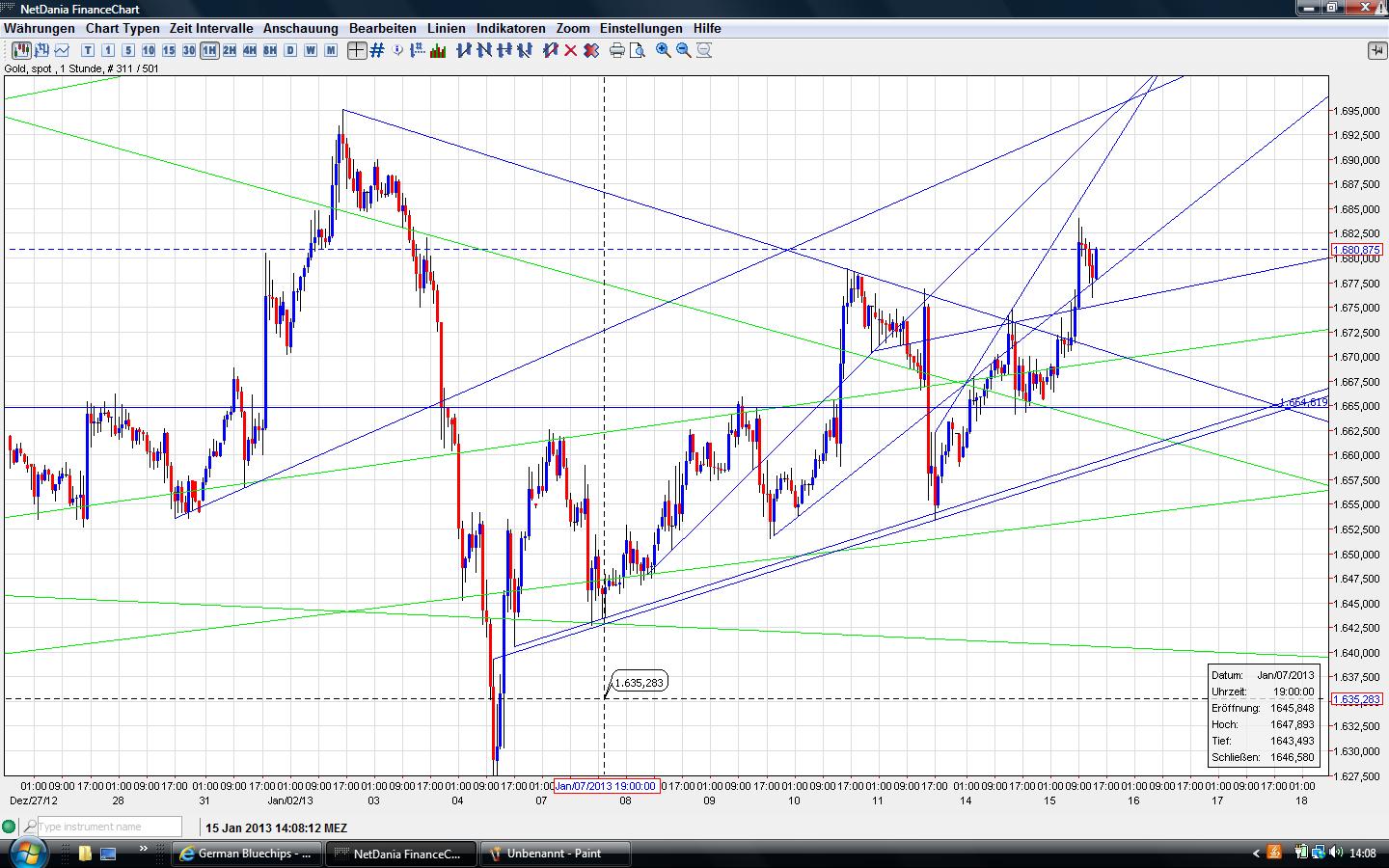Expand the Zoom menu options

[572, 28]
